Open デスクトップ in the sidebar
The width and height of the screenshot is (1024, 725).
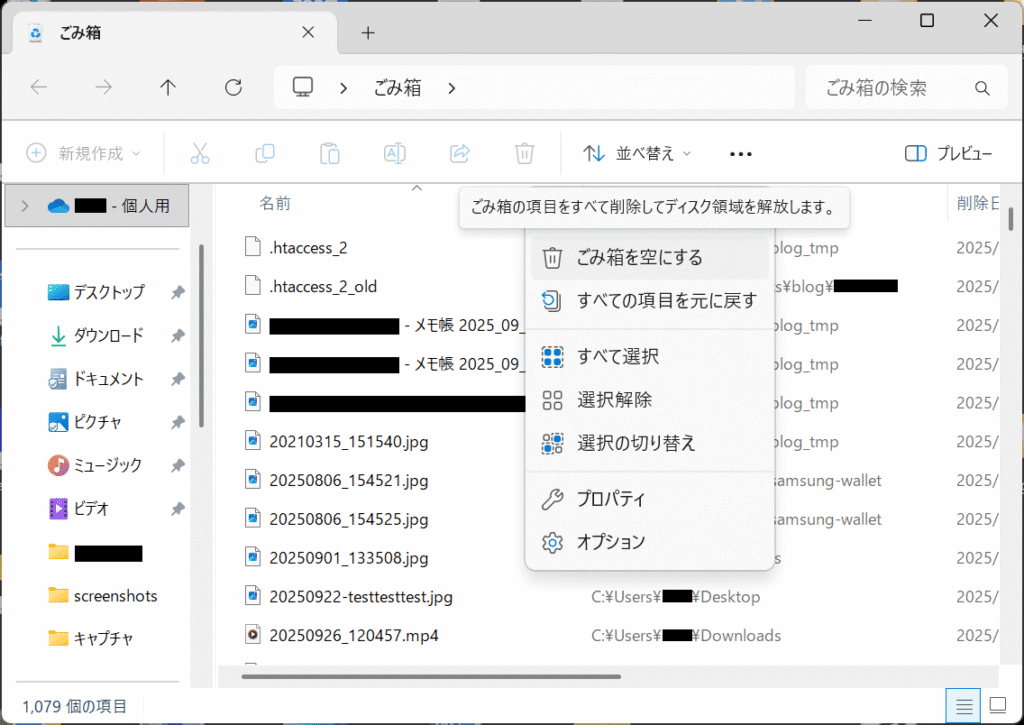(108, 292)
